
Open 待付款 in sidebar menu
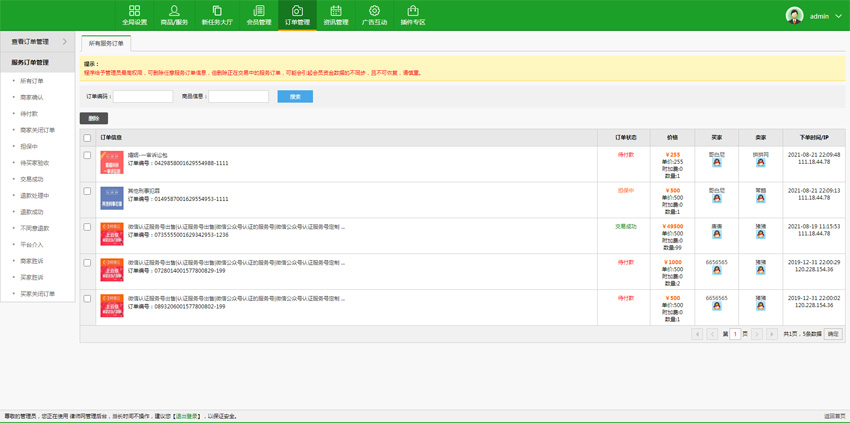tap(29, 114)
